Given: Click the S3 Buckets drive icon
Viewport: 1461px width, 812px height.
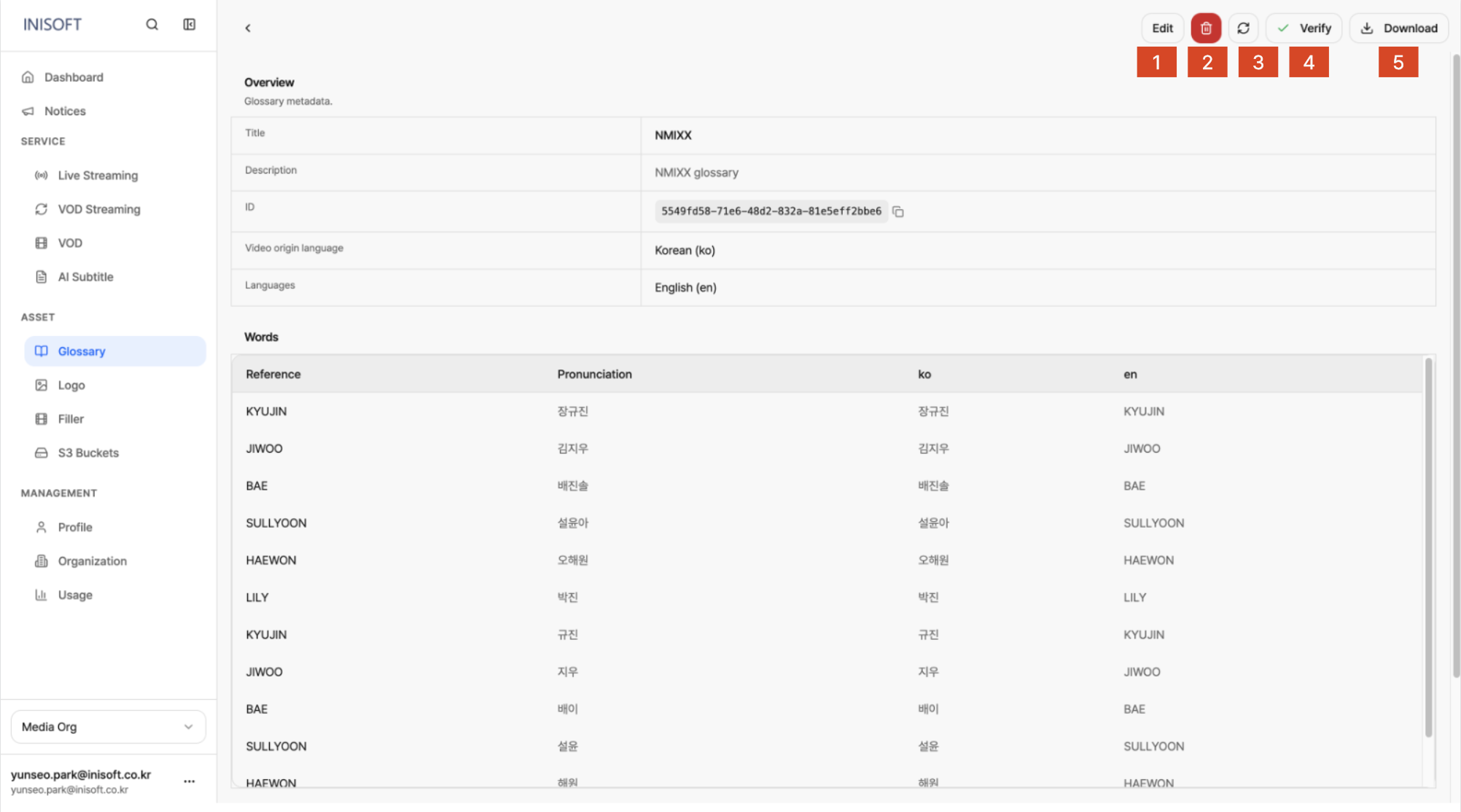Looking at the screenshot, I should 42,453.
